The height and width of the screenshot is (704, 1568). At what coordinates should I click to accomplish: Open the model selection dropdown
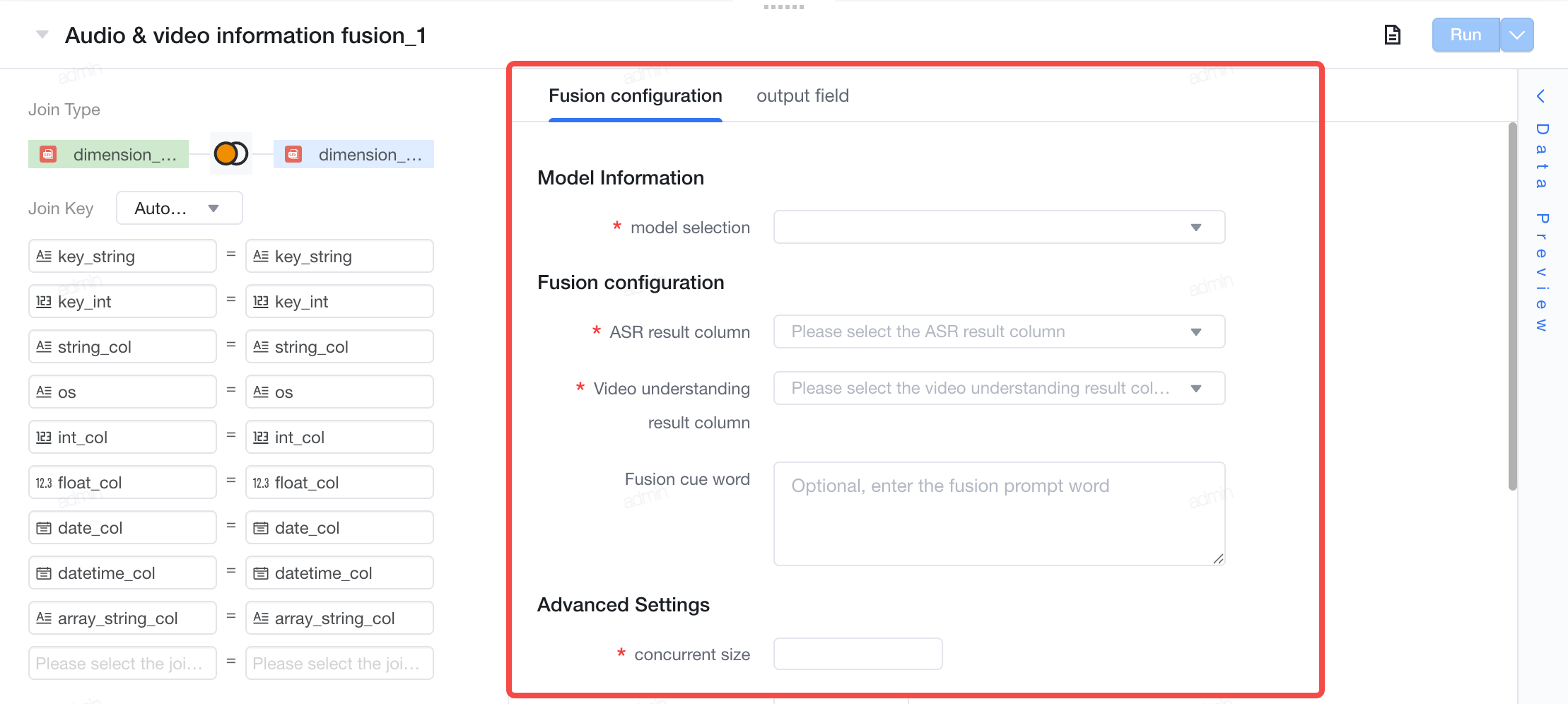(999, 227)
